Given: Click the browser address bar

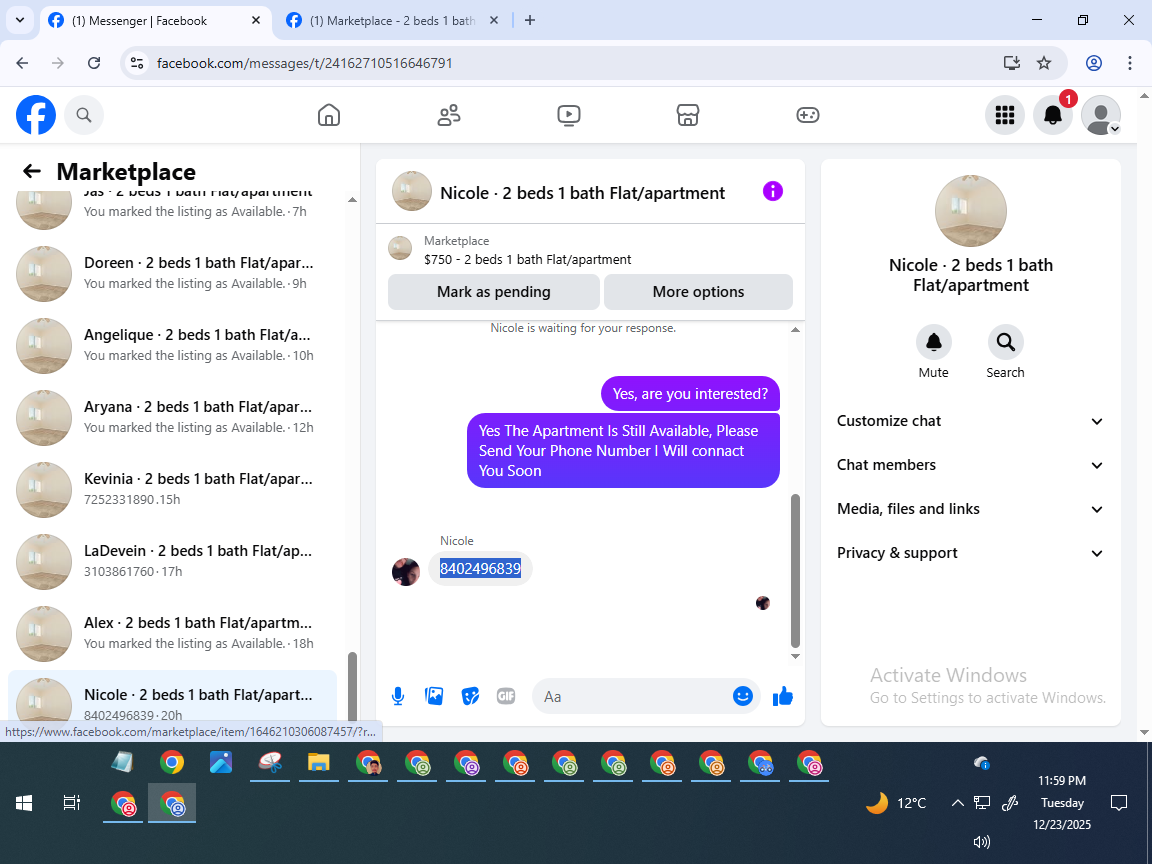Looking at the screenshot, I should click(x=573, y=63).
